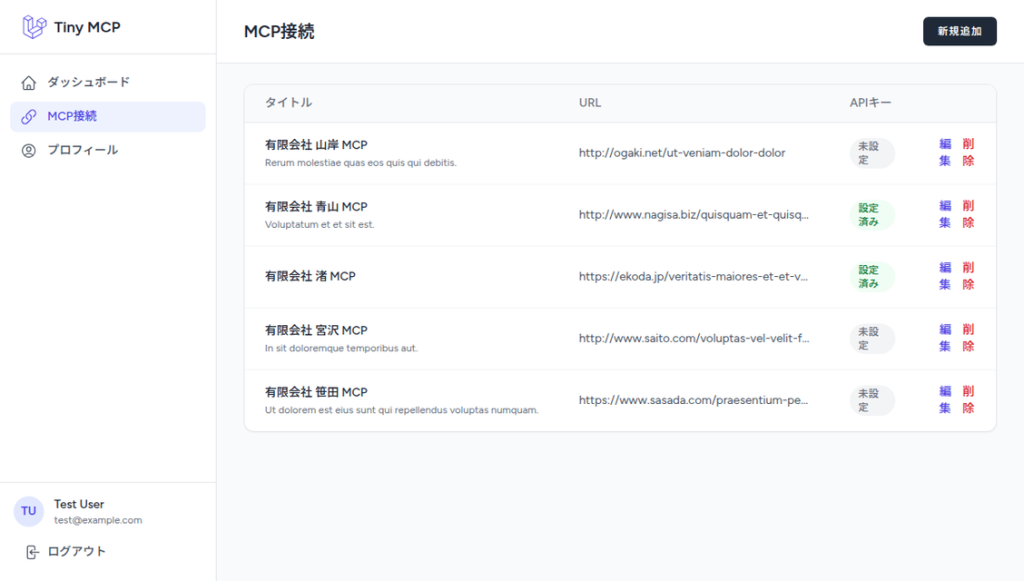This screenshot has width=1024, height=581.
Task: Delete the 有限会社 青山 MCP row
Action: point(968,214)
